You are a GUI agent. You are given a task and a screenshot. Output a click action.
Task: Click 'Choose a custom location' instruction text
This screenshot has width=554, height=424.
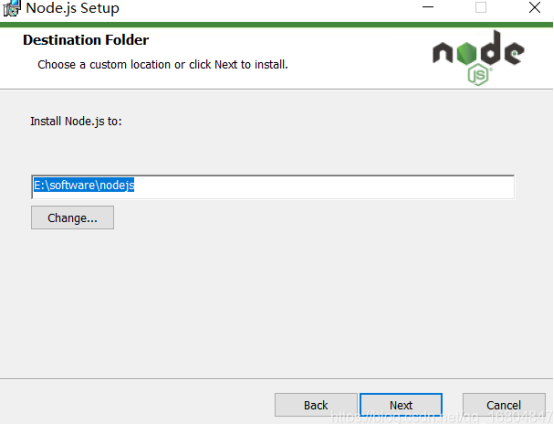point(163,65)
